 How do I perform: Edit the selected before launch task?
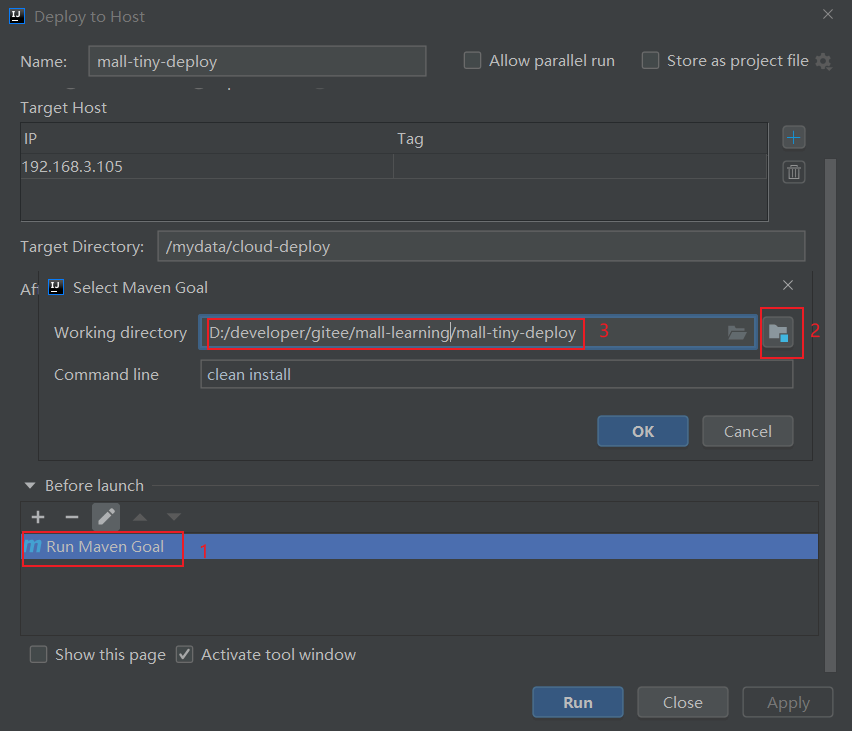(x=106, y=517)
